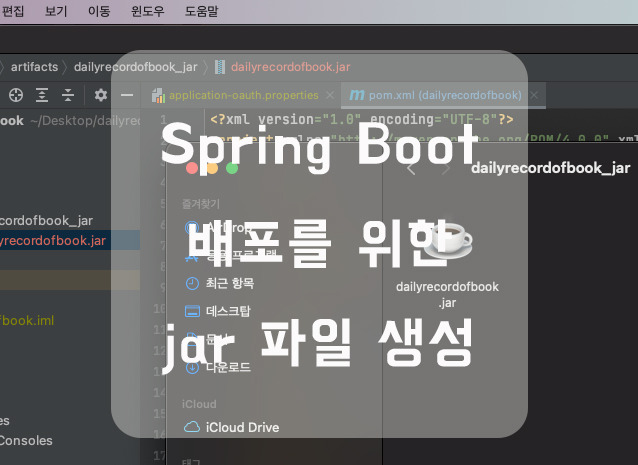This screenshot has width=638, height=465.
Task: Open the 도움말 menu
Action: (x=201, y=11)
